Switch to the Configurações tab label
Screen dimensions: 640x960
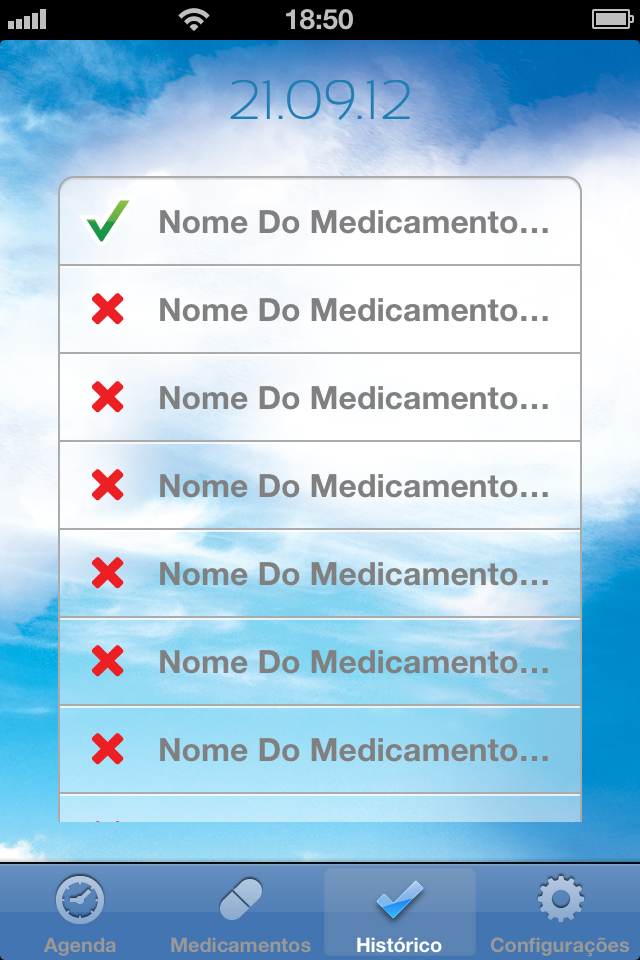coord(560,945)
